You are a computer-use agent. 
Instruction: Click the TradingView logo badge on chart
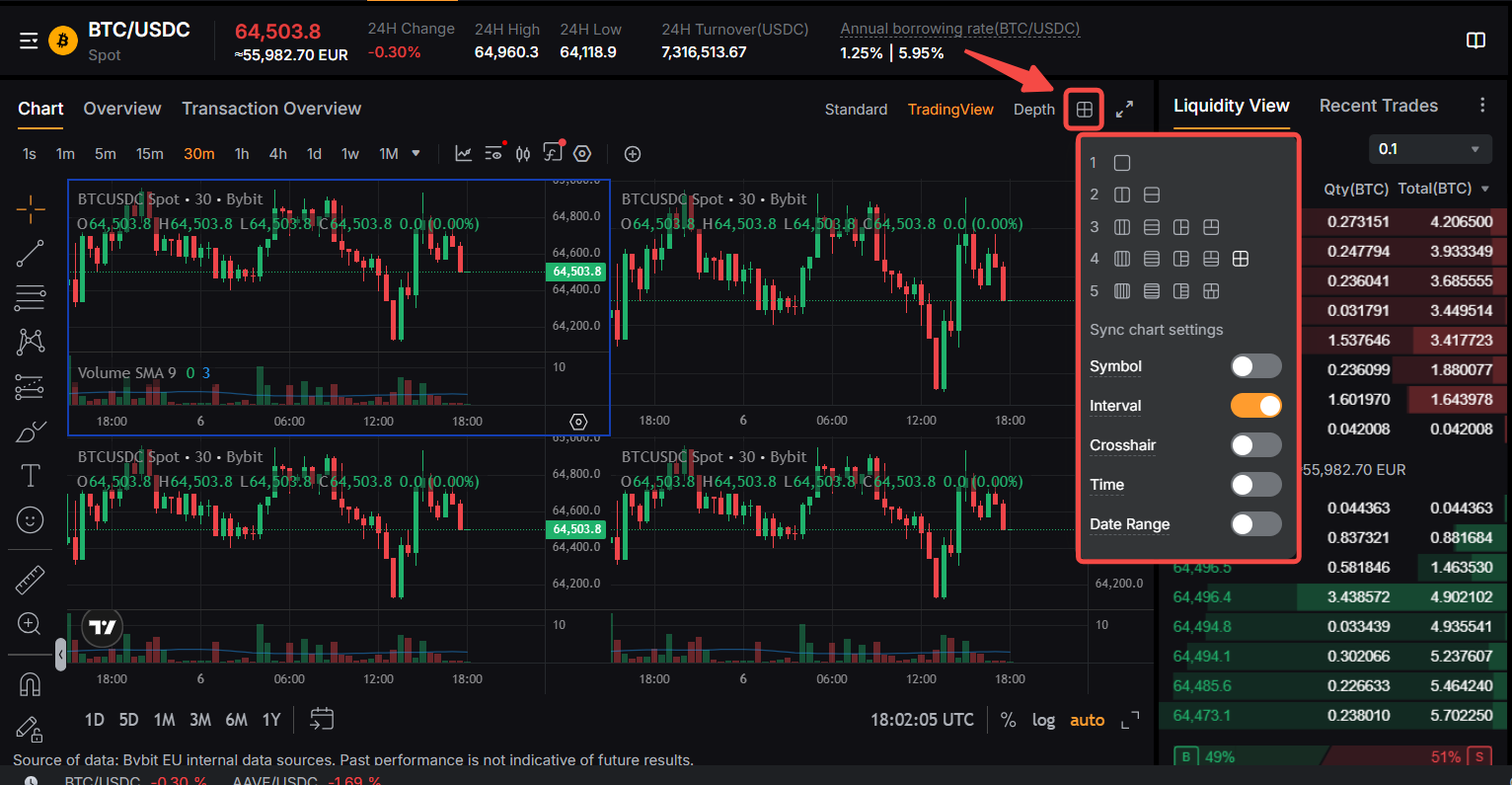coord(102,627)
